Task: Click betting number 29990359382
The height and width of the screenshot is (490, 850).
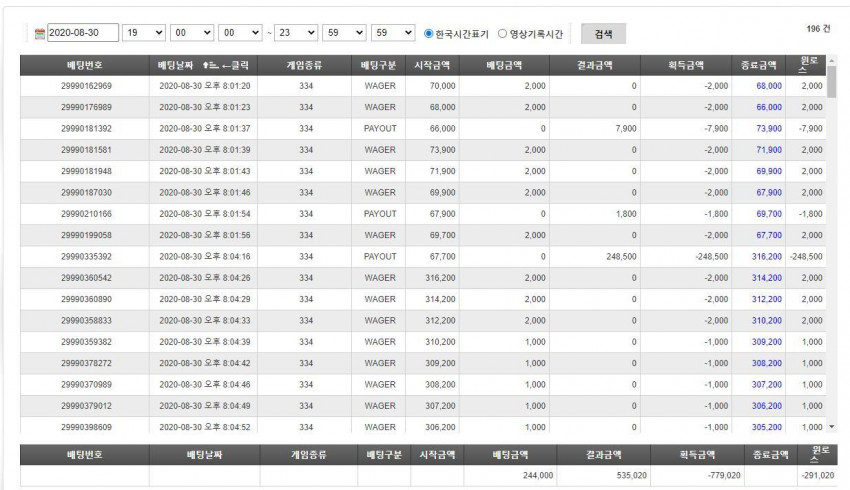Action: (x=86, y=342)
